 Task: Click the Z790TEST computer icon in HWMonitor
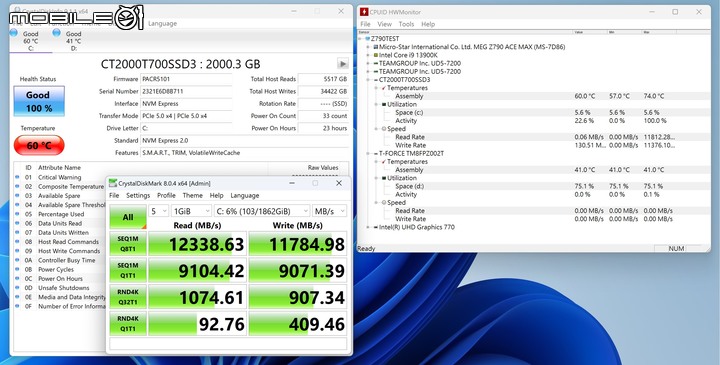pos(368,39)
